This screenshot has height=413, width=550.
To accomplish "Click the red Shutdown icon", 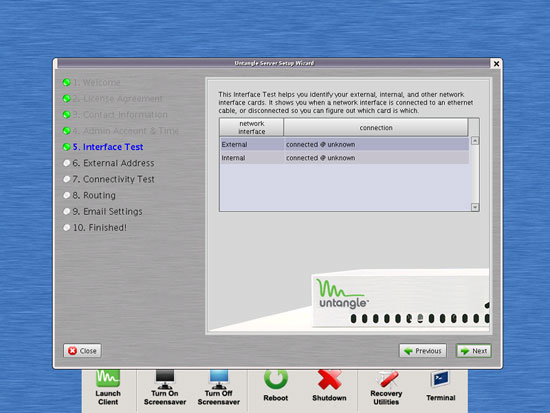I will tap(329, 379).
